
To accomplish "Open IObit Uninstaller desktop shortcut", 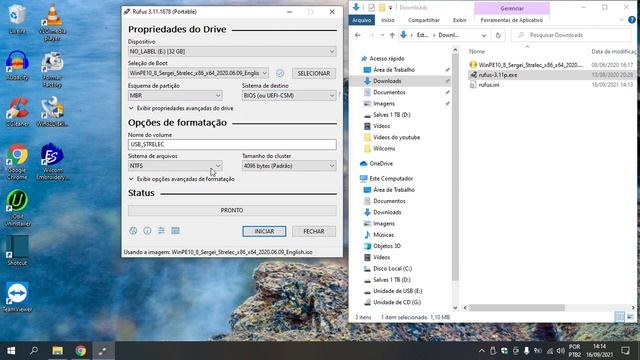I will click(x=17, y=208).
